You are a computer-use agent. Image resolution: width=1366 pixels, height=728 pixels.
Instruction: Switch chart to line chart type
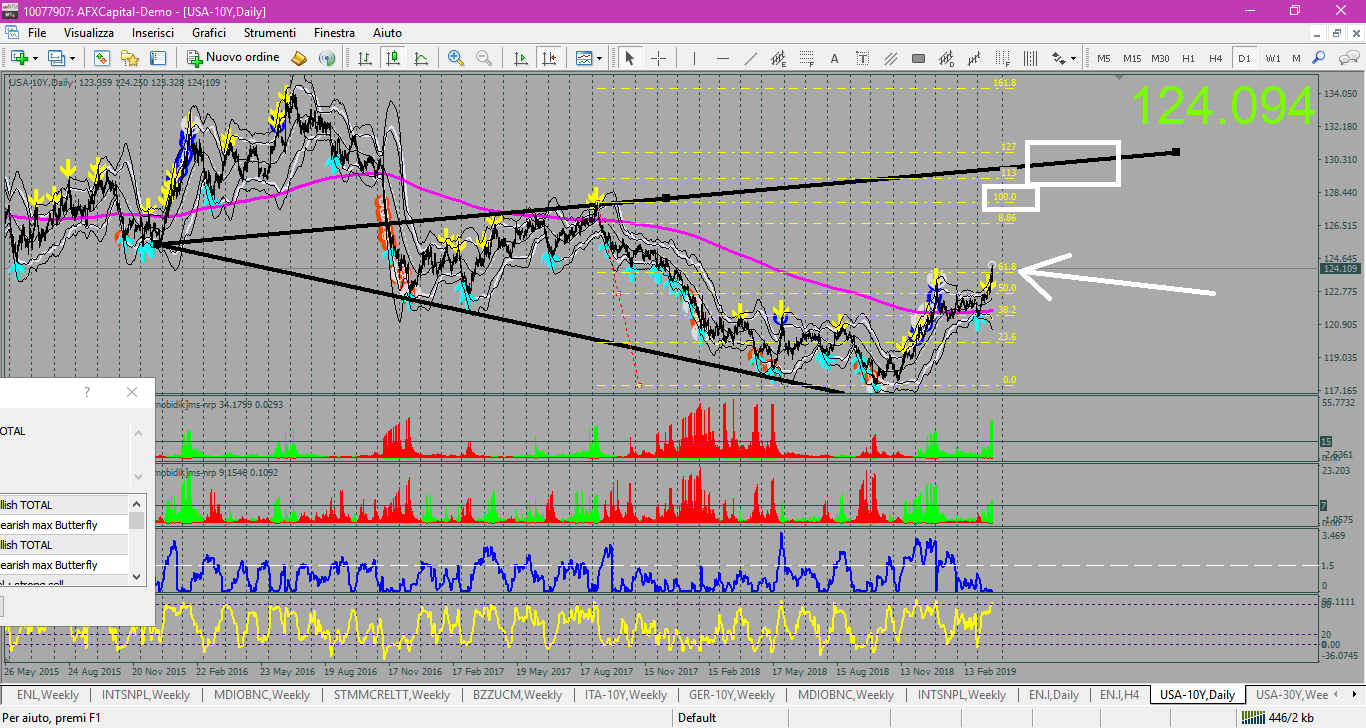click(x=421, y=58)
